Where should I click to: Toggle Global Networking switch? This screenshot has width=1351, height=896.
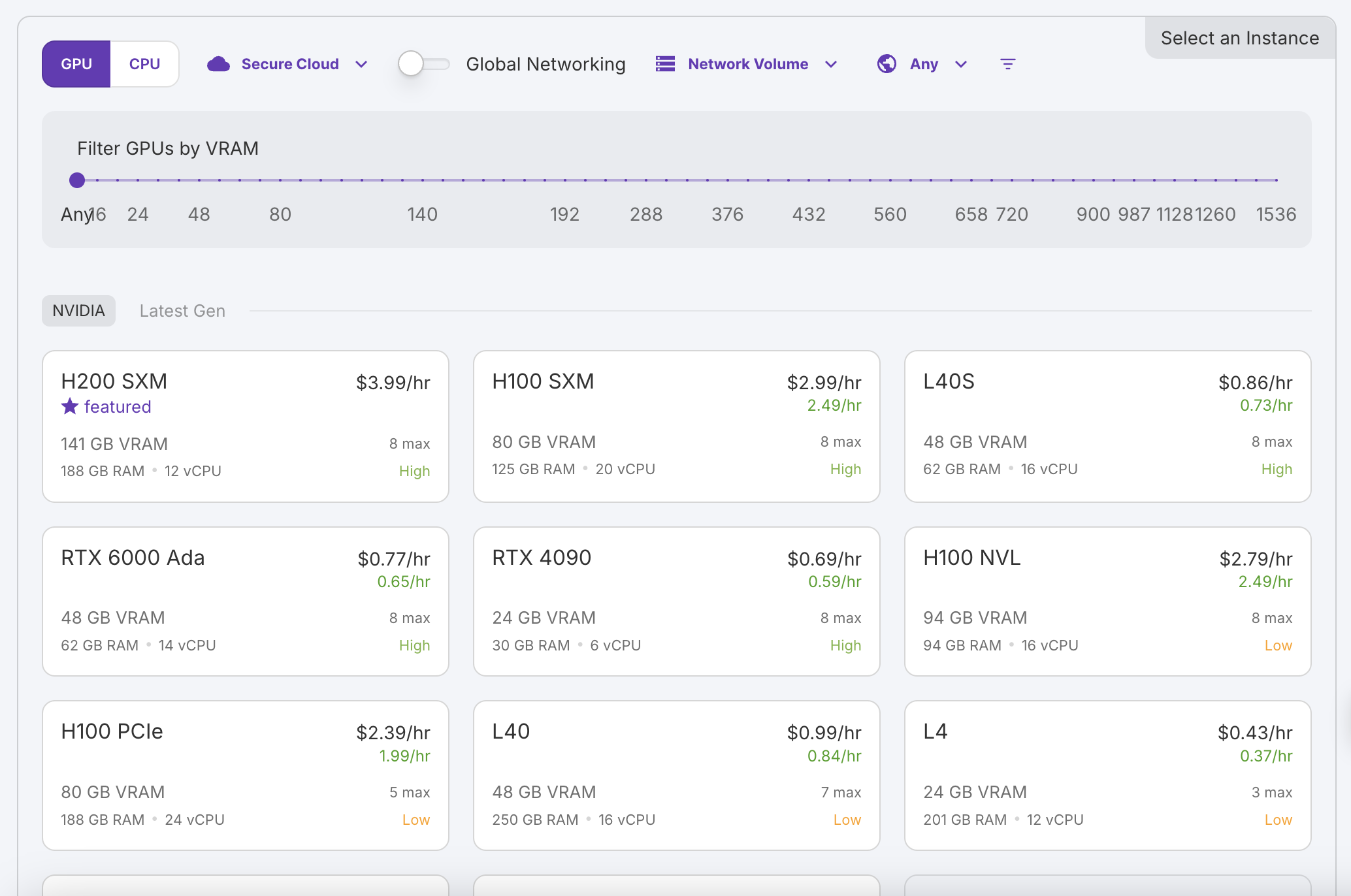point(424,64)
